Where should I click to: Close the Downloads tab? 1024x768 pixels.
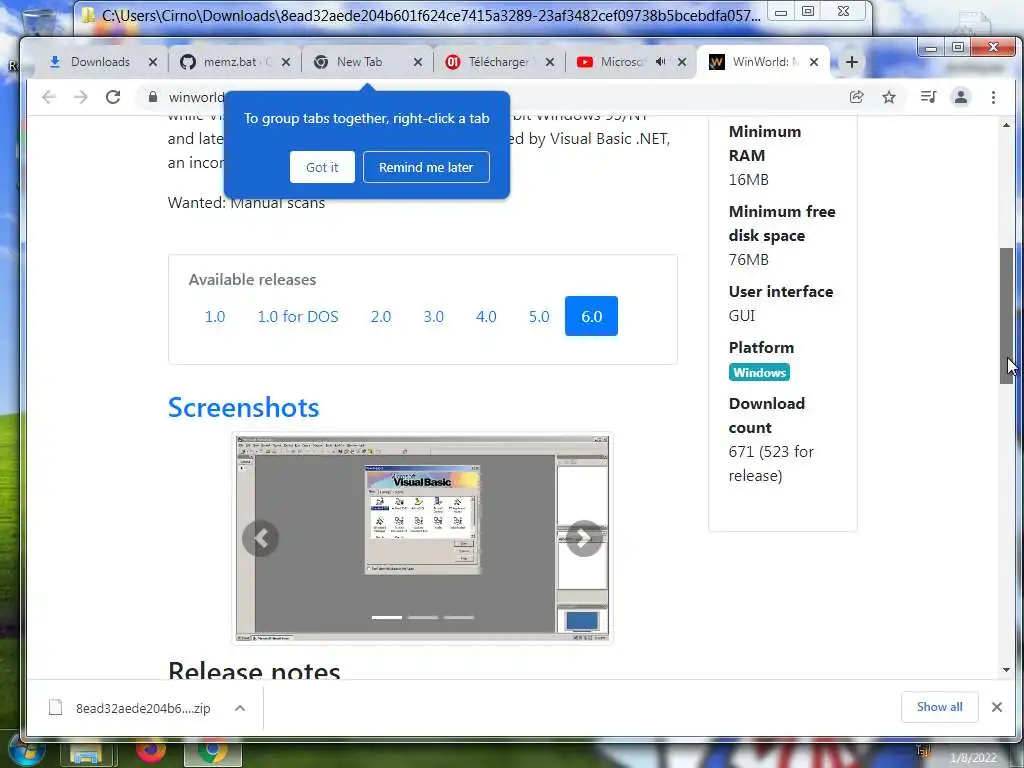(x=153, y=62)
